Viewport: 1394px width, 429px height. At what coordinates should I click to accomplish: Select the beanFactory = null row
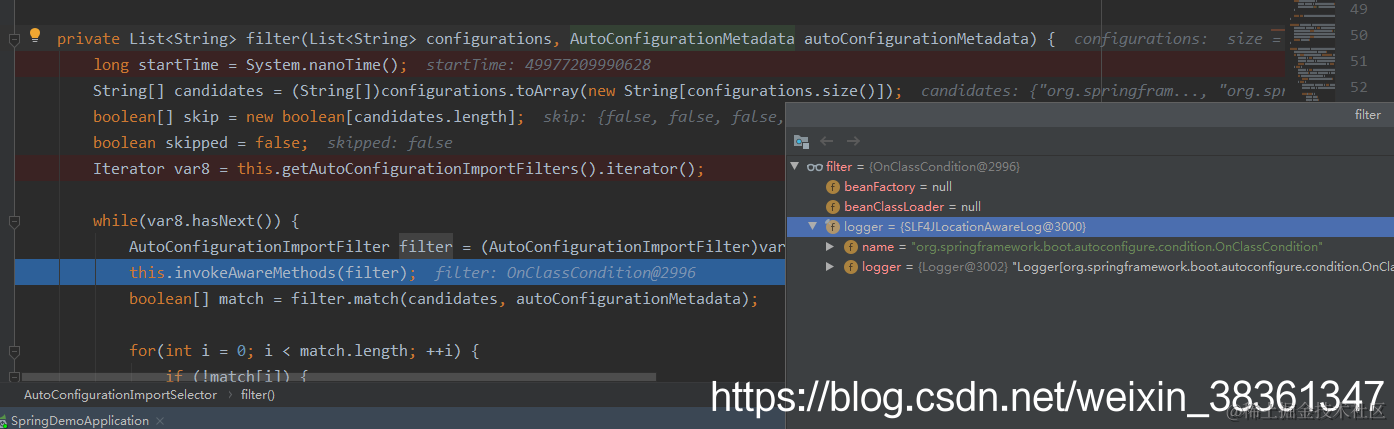[x=1089, y=187]
